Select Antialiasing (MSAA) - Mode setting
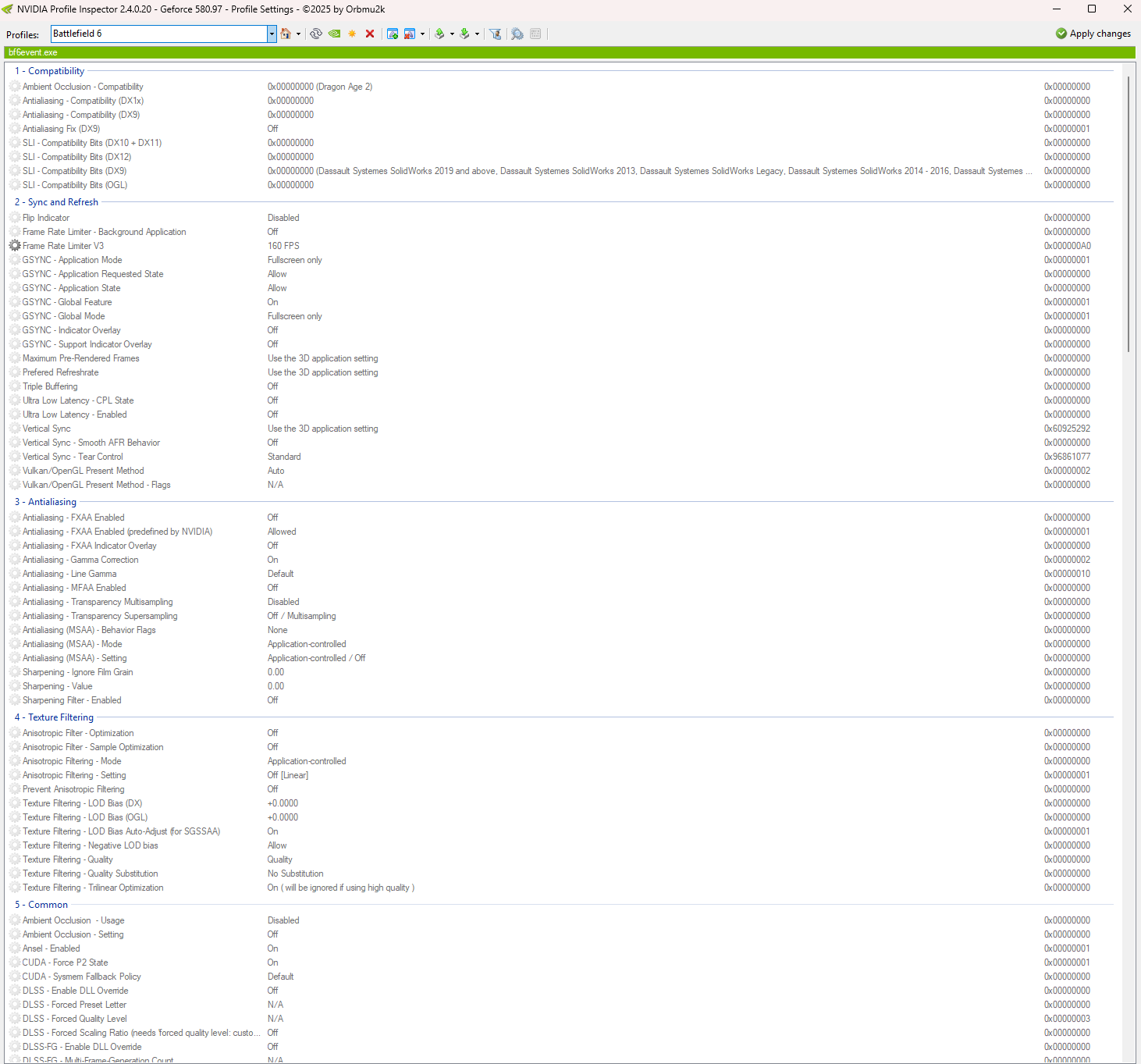This screenshot has height=1064, width=1141. coord(560,644)
